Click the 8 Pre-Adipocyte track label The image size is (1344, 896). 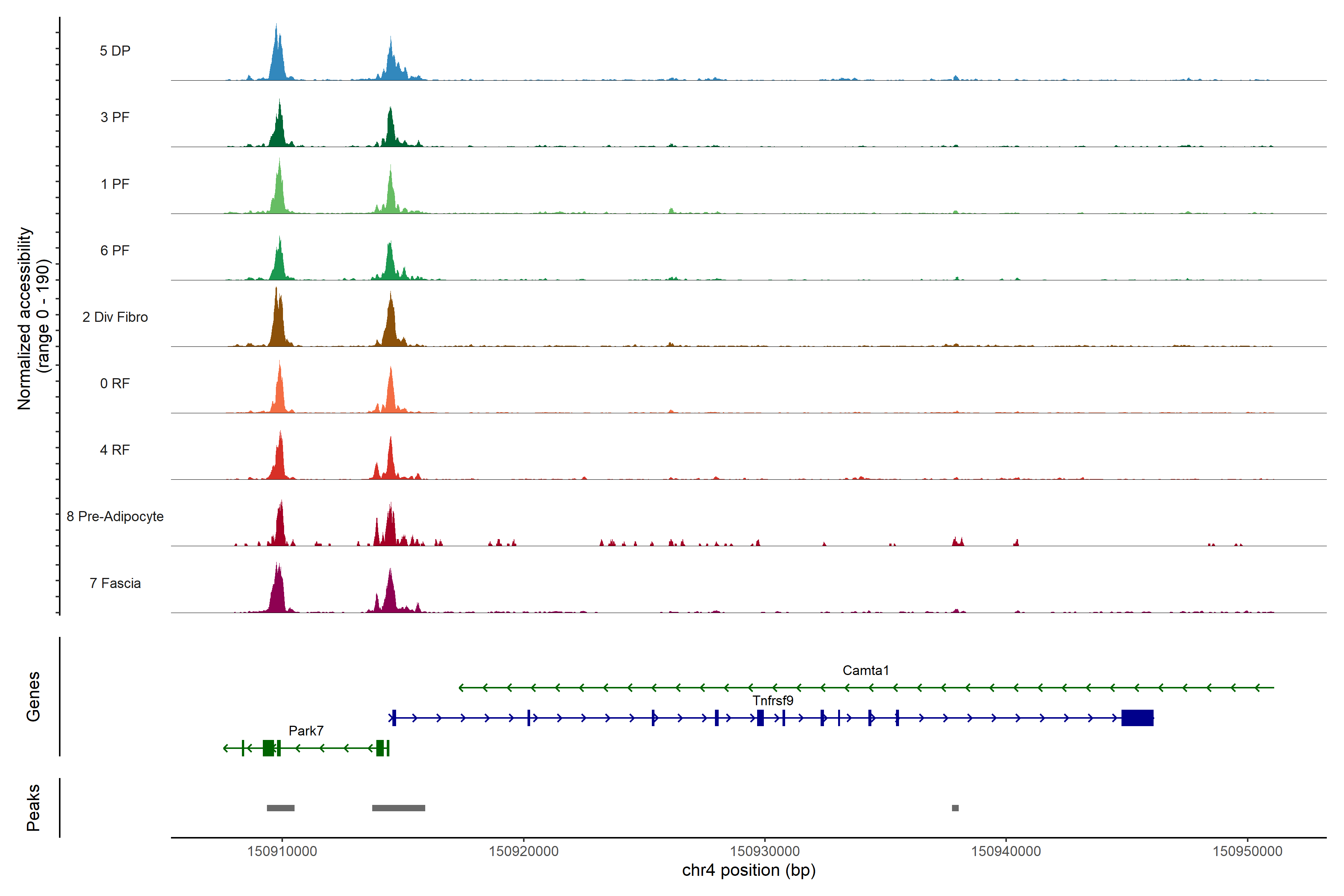[x=115, y=517]
